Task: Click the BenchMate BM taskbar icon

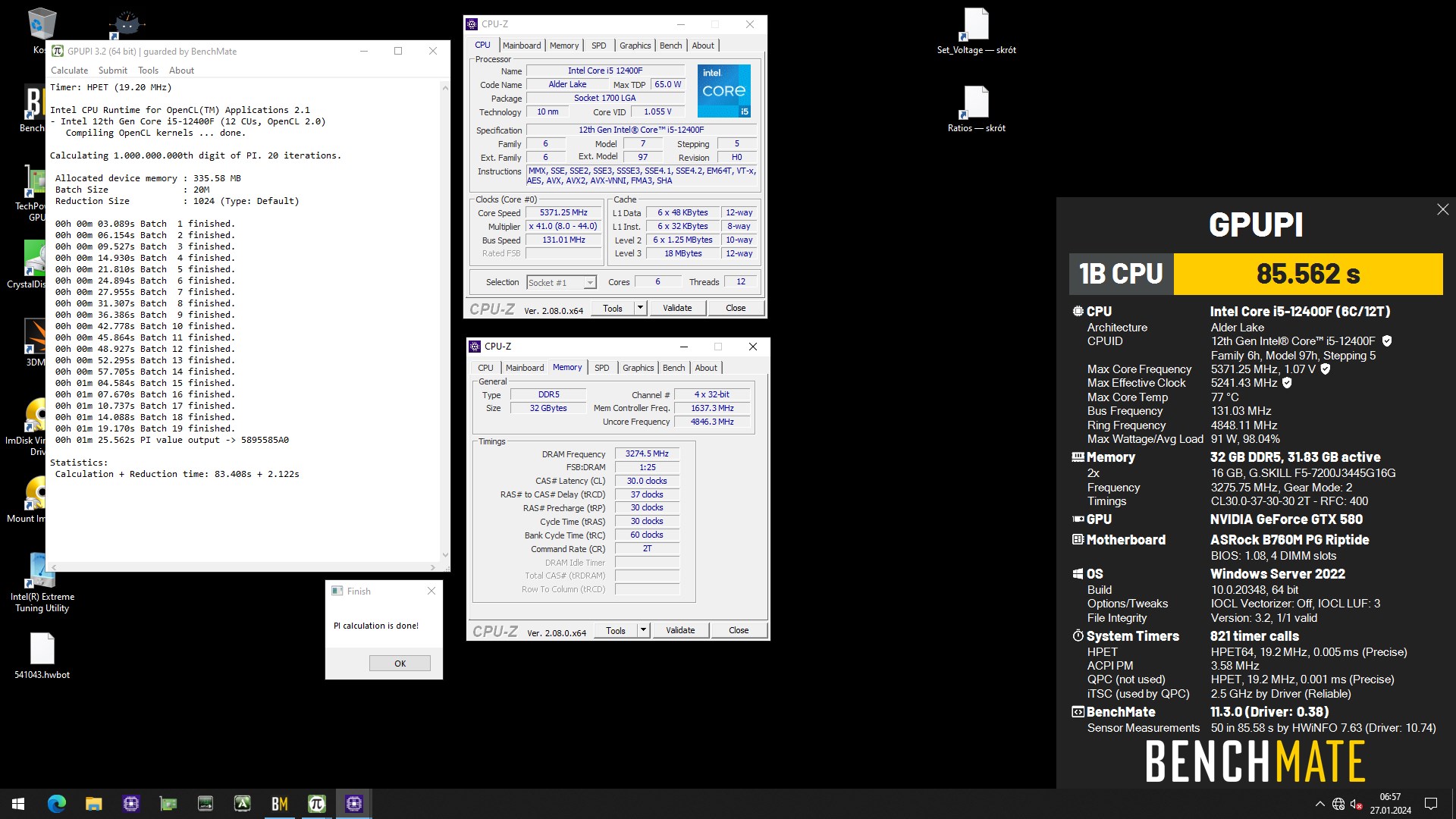Action: point(280,804)
